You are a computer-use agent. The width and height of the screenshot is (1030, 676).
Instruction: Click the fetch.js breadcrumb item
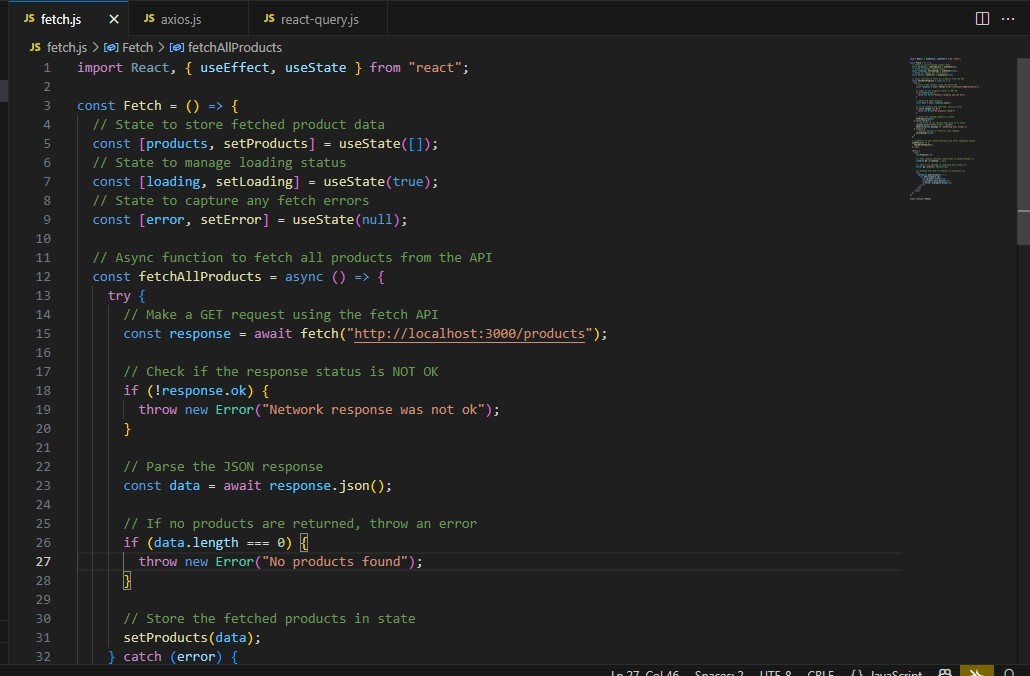pos(58,47)
